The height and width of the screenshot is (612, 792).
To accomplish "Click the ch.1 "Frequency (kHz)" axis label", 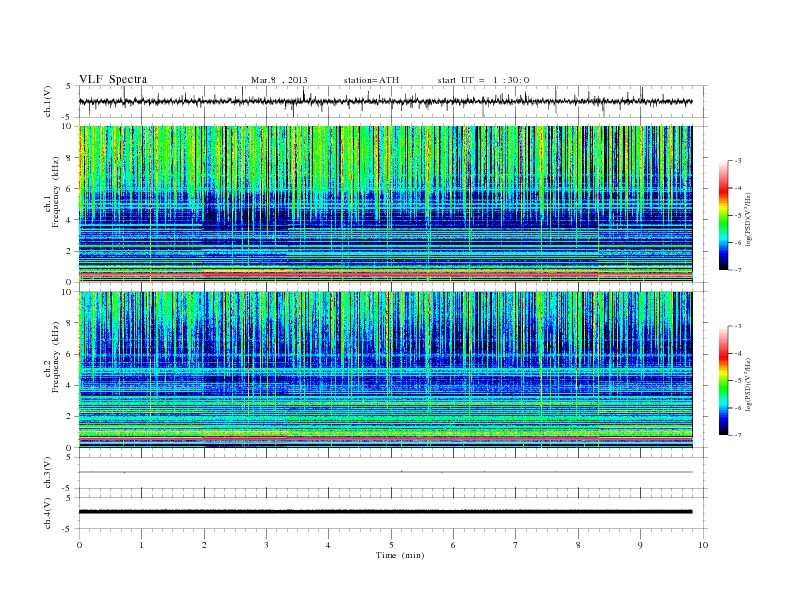I will tap(56, 192).
